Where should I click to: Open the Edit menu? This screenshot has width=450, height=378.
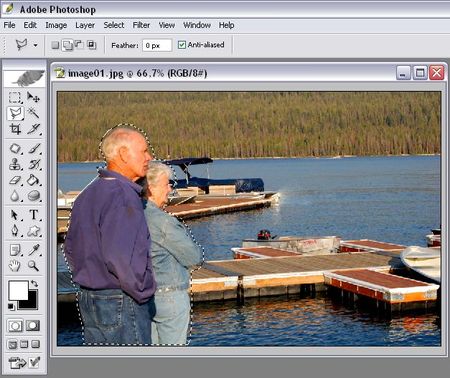point(30,25)
